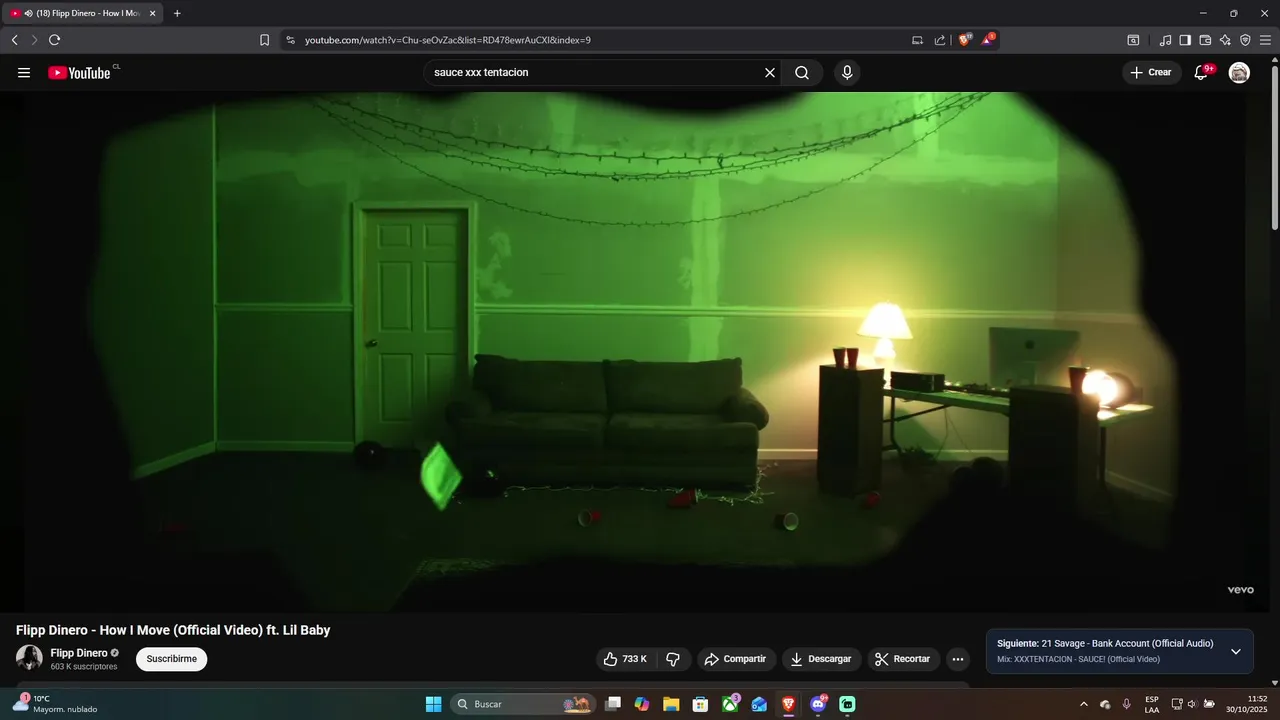Open YouTube notifications bell
Screen dimensions: 1280x720
(x=1202, y=73)
